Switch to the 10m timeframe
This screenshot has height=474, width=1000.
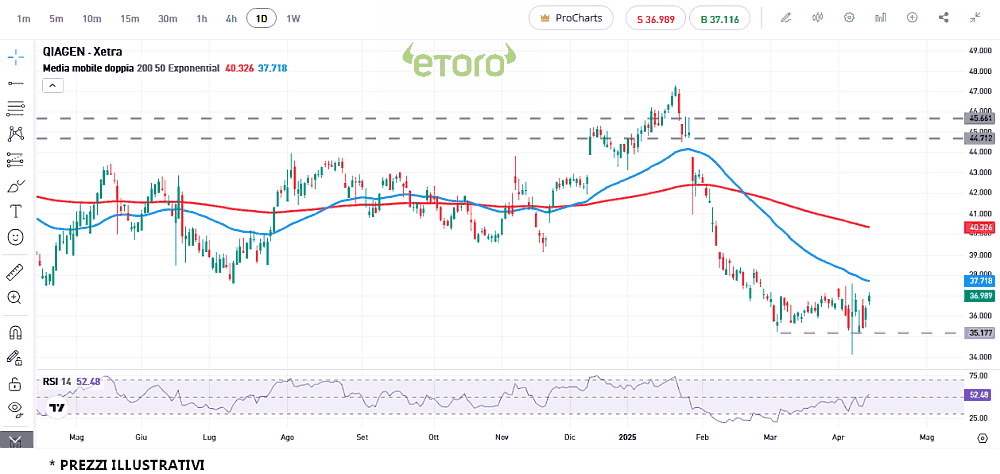92,19
